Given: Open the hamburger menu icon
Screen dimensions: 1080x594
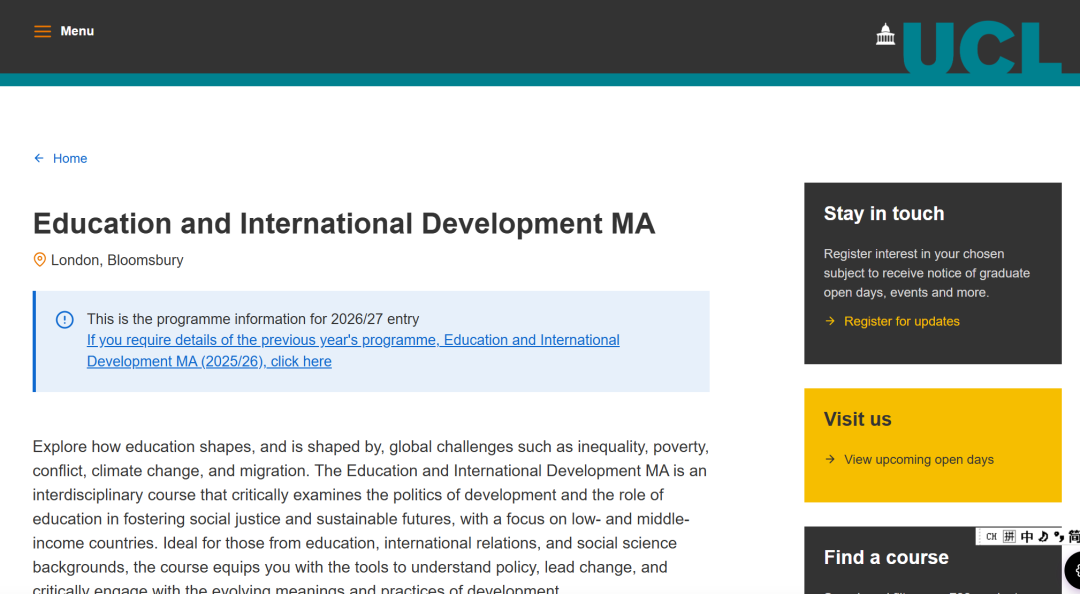Looking at the screenshot, I should [42, 31].
